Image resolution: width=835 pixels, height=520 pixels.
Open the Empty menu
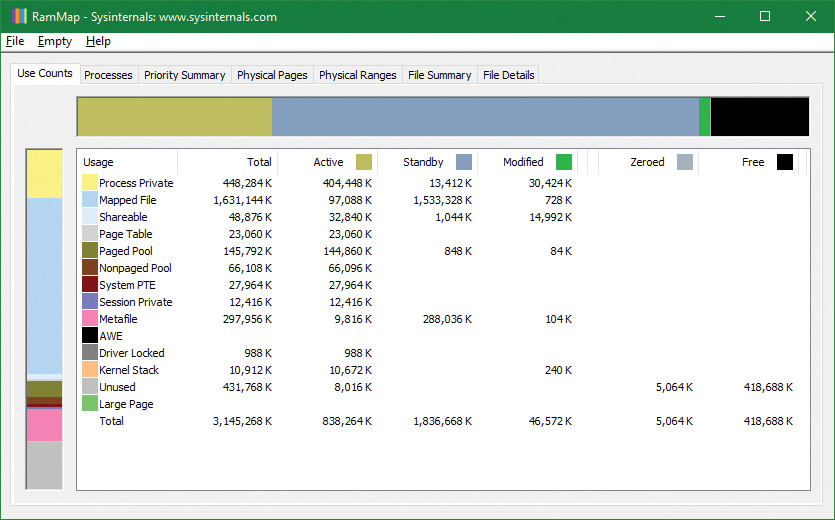coord(55,41)
